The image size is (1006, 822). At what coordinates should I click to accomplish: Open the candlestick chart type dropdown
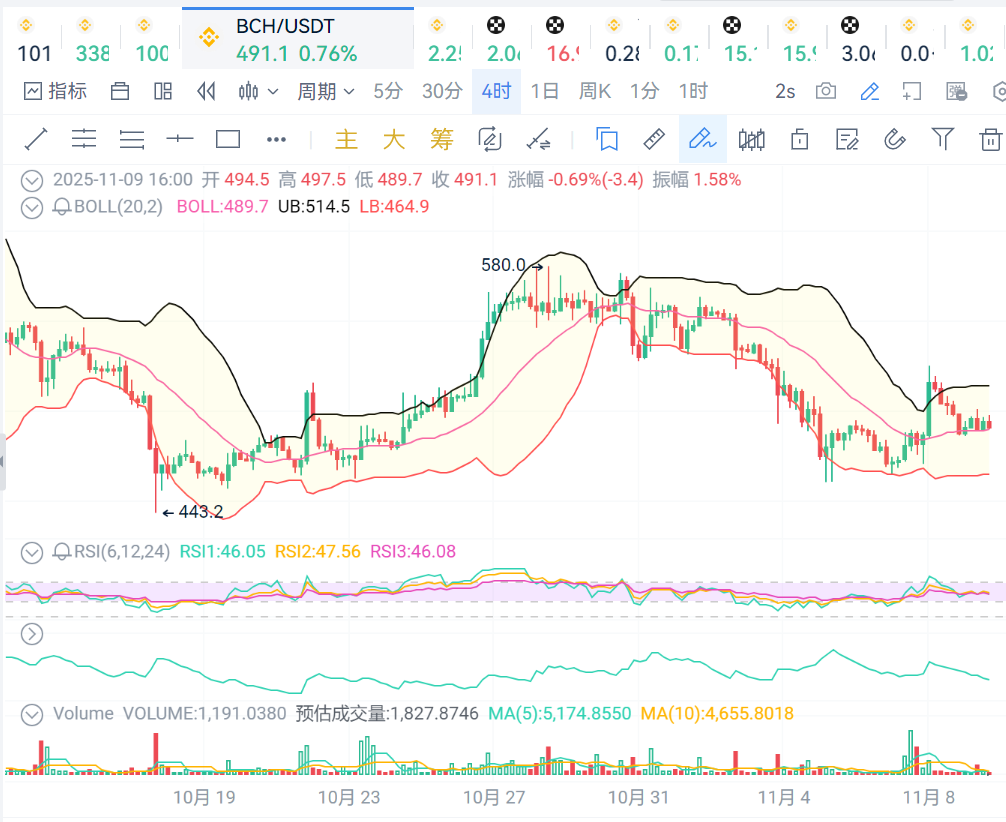pyautogui.click(x=258, y=91)
